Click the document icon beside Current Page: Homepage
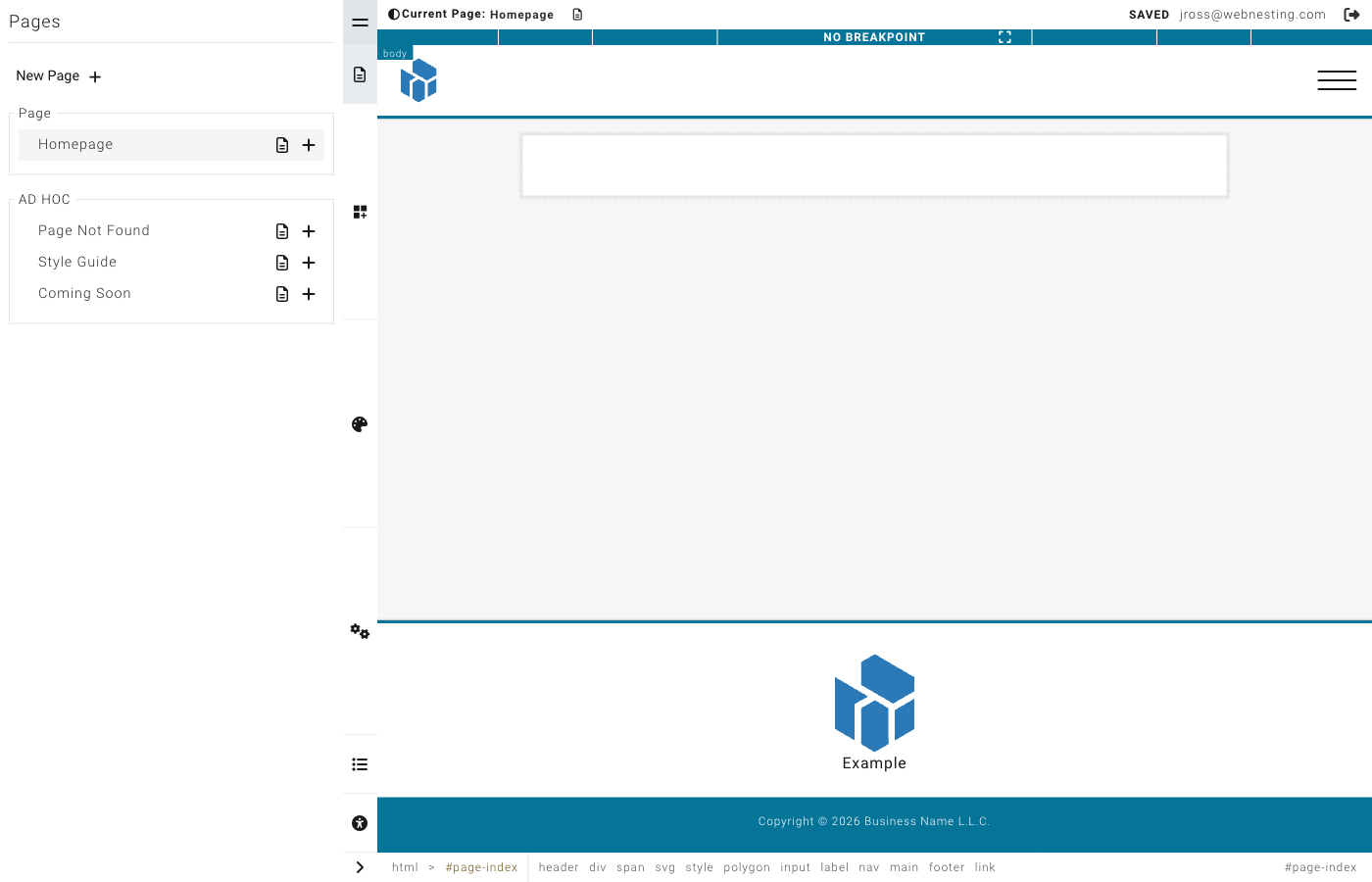This screenshot has width=1372, height=882. [x=577, y=14]
